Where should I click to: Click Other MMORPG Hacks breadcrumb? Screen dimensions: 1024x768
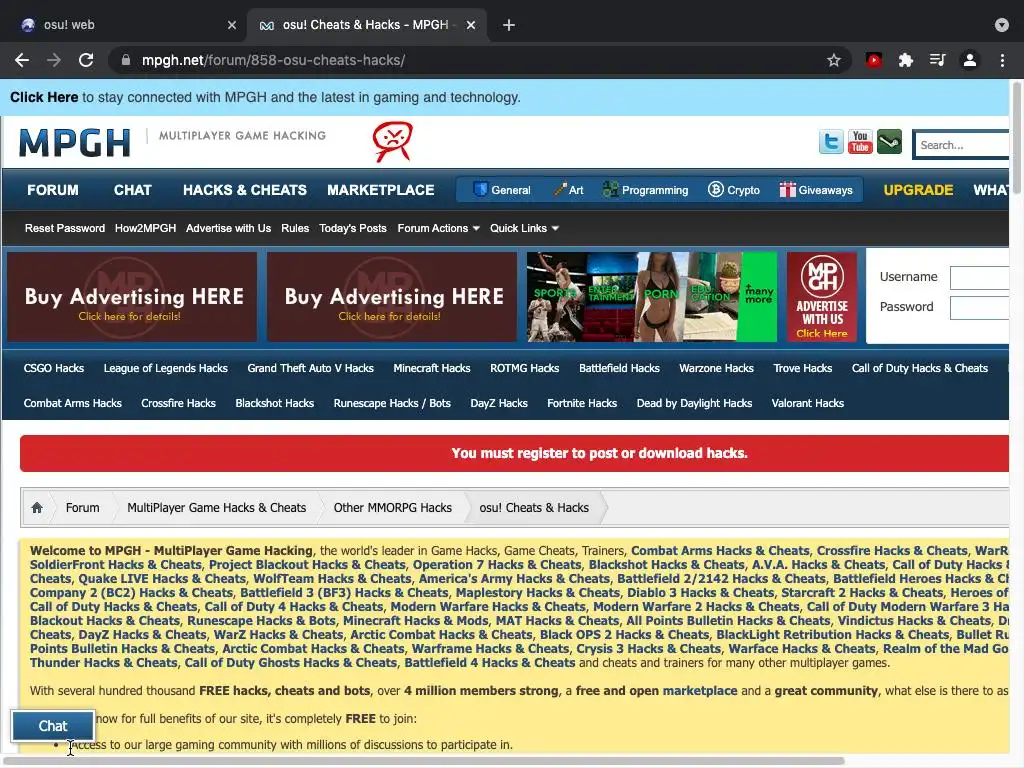pos(392,507)
